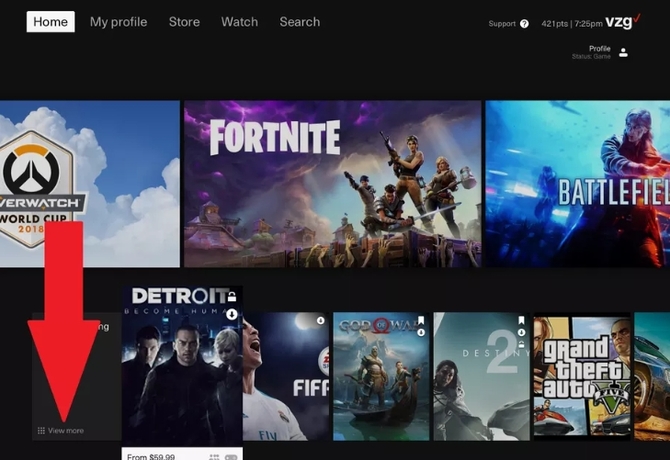670x460 pixels.
Task: Click the Profile label
Action: coord(599,49)
